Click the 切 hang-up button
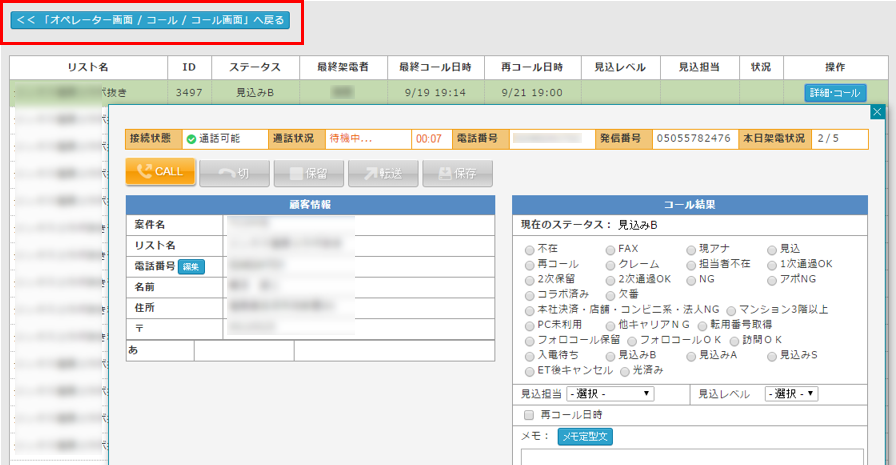Image resolution: width=896 pixels, height=465 pixels. (234, 172)
